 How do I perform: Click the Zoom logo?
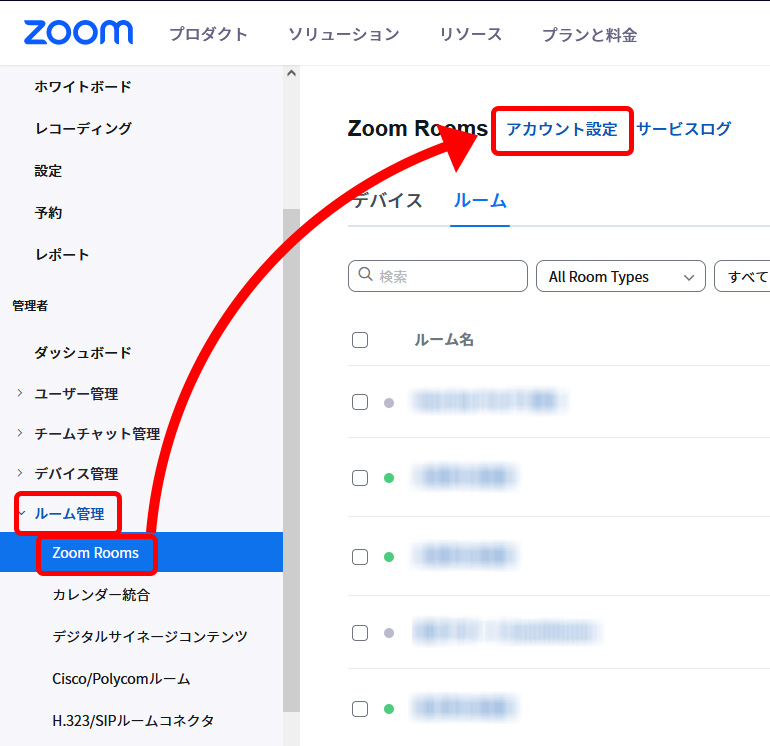point(79,32)
